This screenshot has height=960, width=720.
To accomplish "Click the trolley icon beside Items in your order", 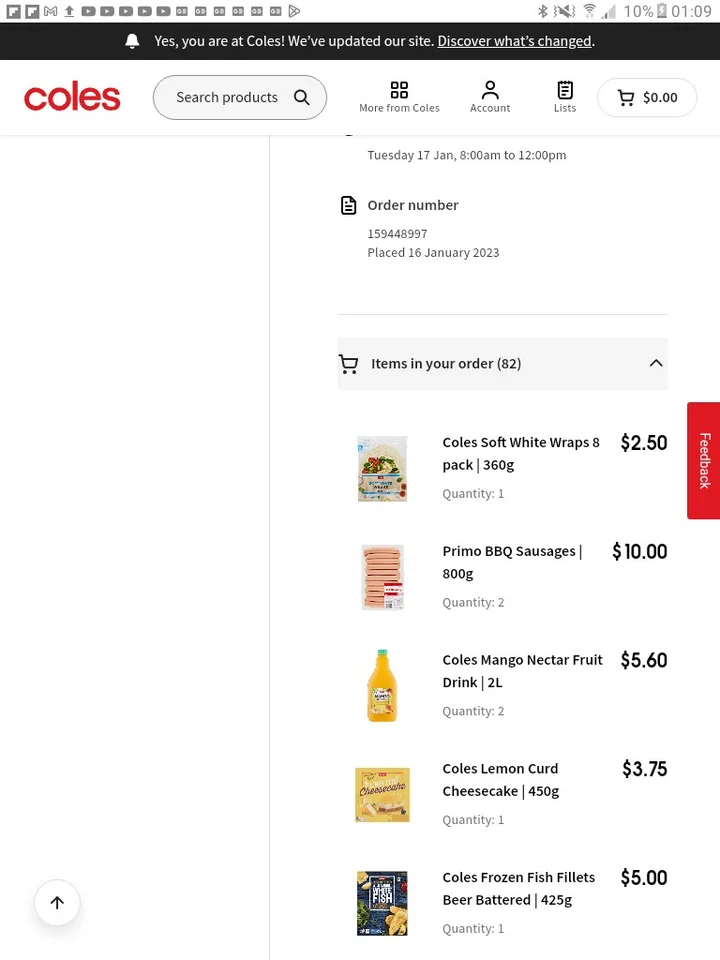I will pos(348,363).
